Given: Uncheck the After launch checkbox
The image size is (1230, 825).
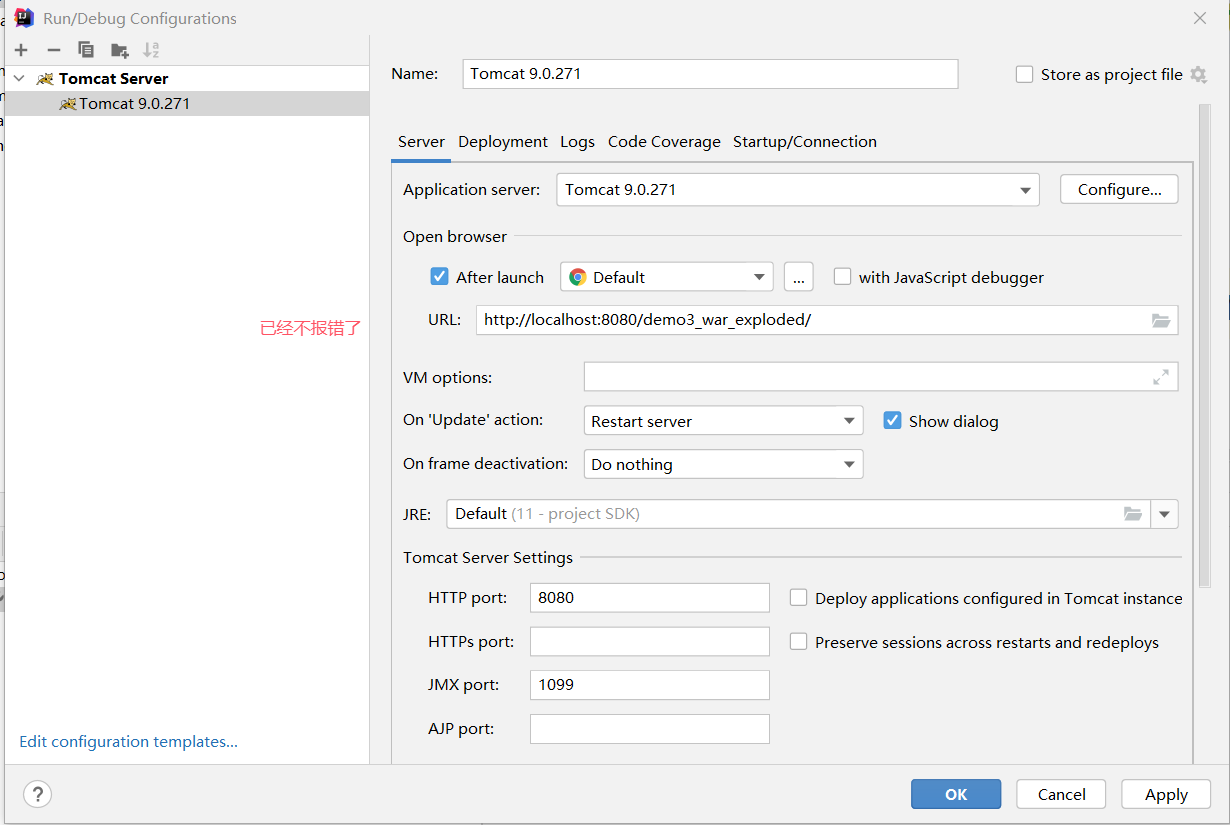Looking at the screenshot, I should click(x=439, y=277).
